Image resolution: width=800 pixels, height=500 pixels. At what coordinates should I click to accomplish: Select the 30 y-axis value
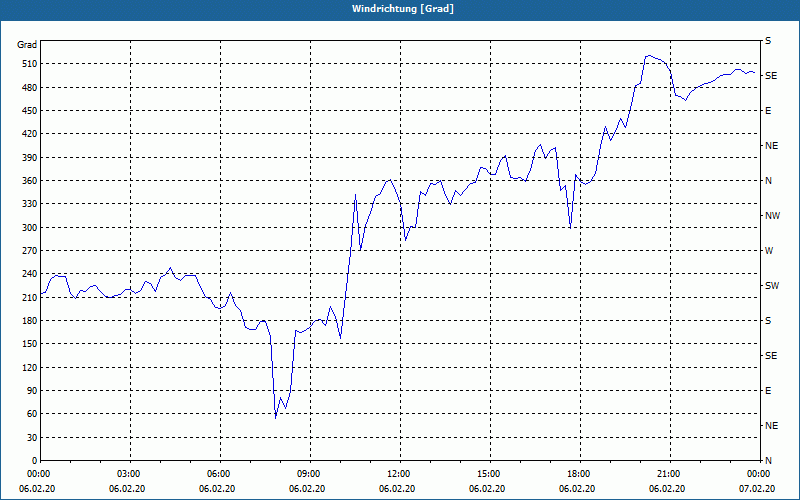tap(32, 437)
